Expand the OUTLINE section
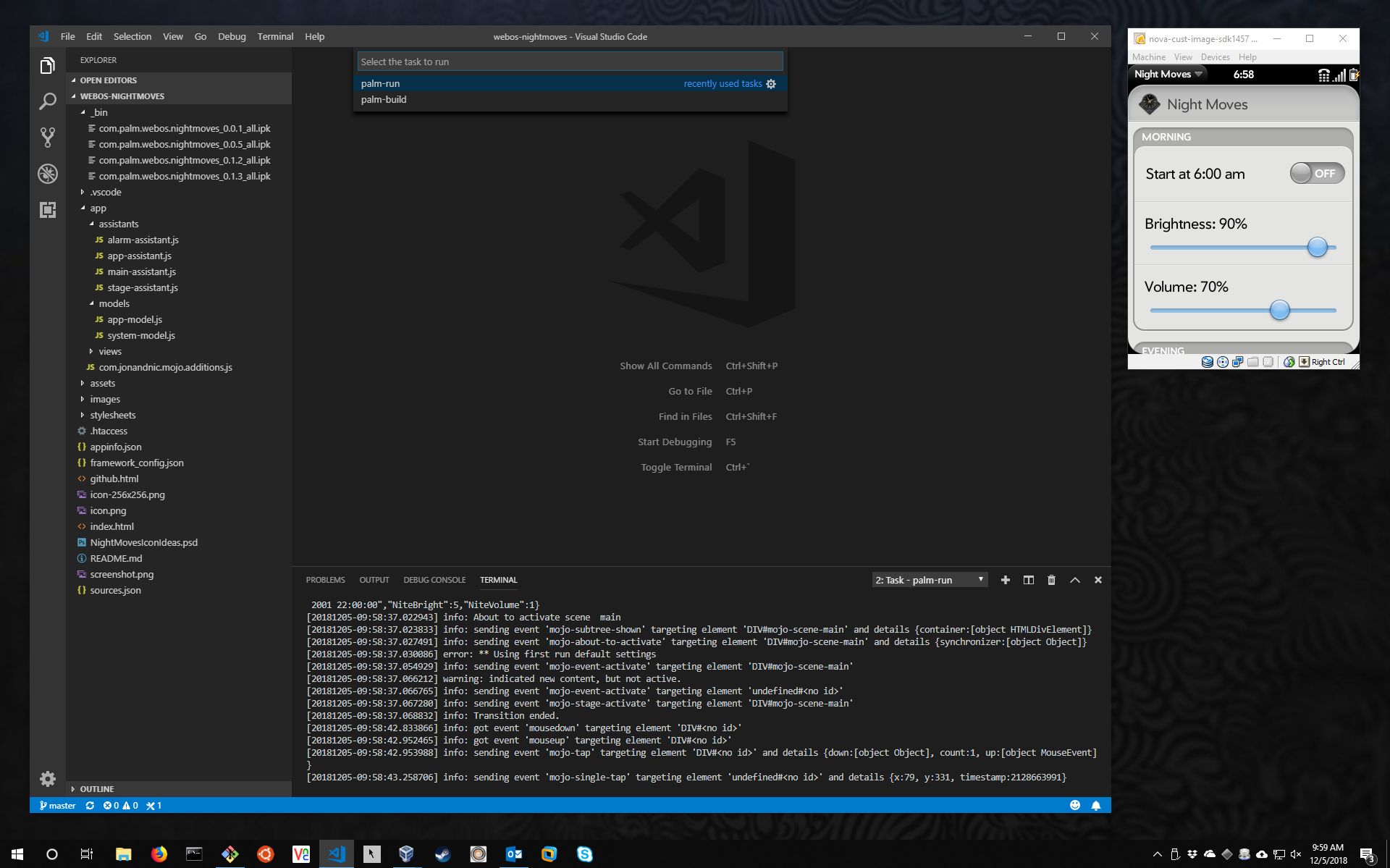The image size is (1390, 868). pyautogui.click(x=97, y=788)
